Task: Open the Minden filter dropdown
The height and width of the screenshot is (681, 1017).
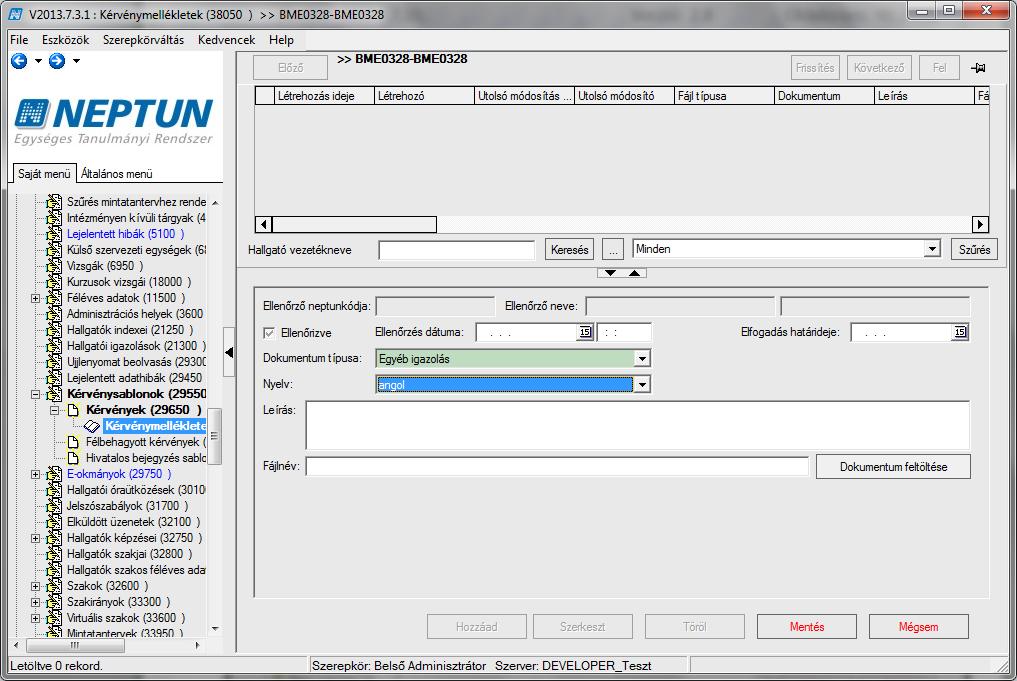Action: coord(932,249)
